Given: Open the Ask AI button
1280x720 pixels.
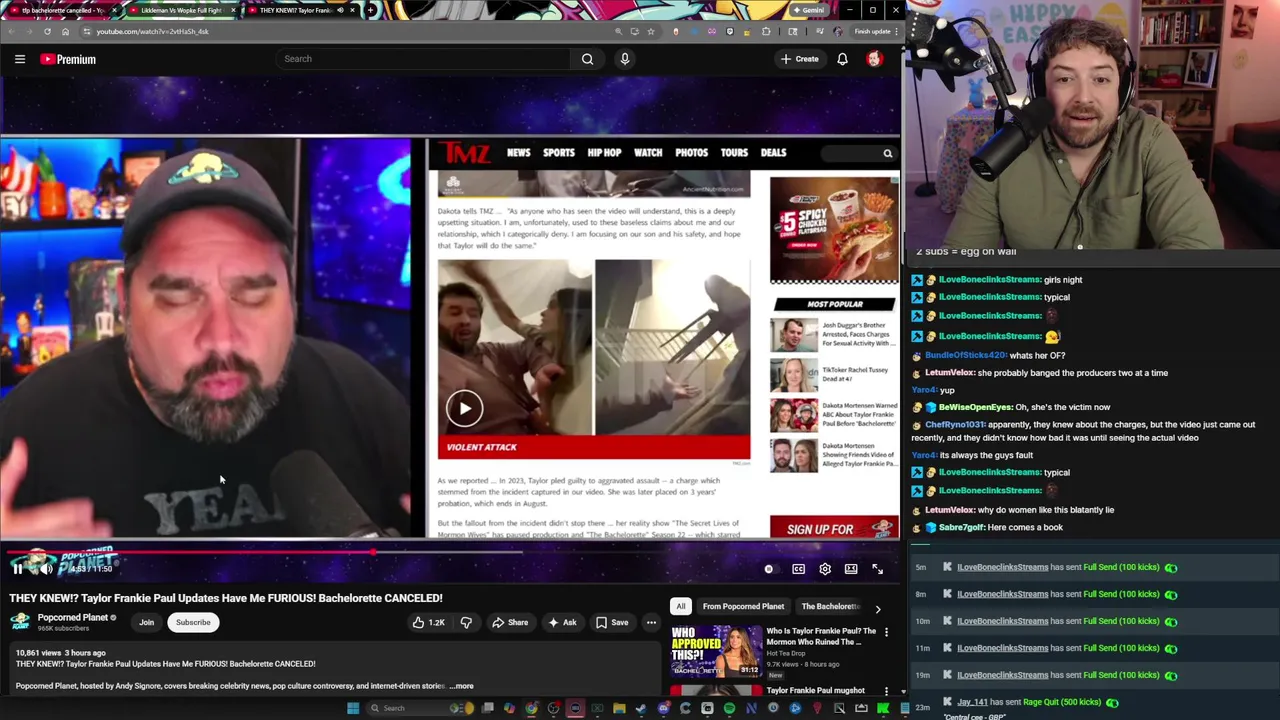Looking at the screenshot, I should (x=561, y=622).
